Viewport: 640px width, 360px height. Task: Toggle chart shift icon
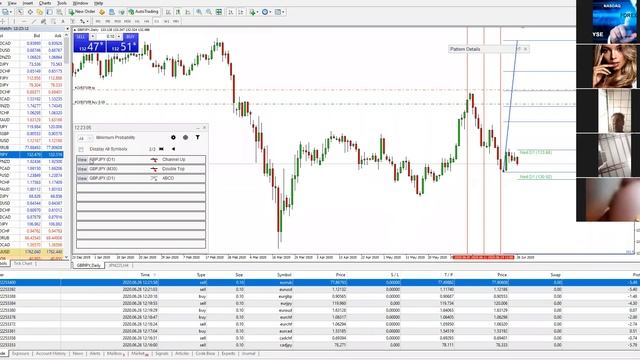pos(241,12)
